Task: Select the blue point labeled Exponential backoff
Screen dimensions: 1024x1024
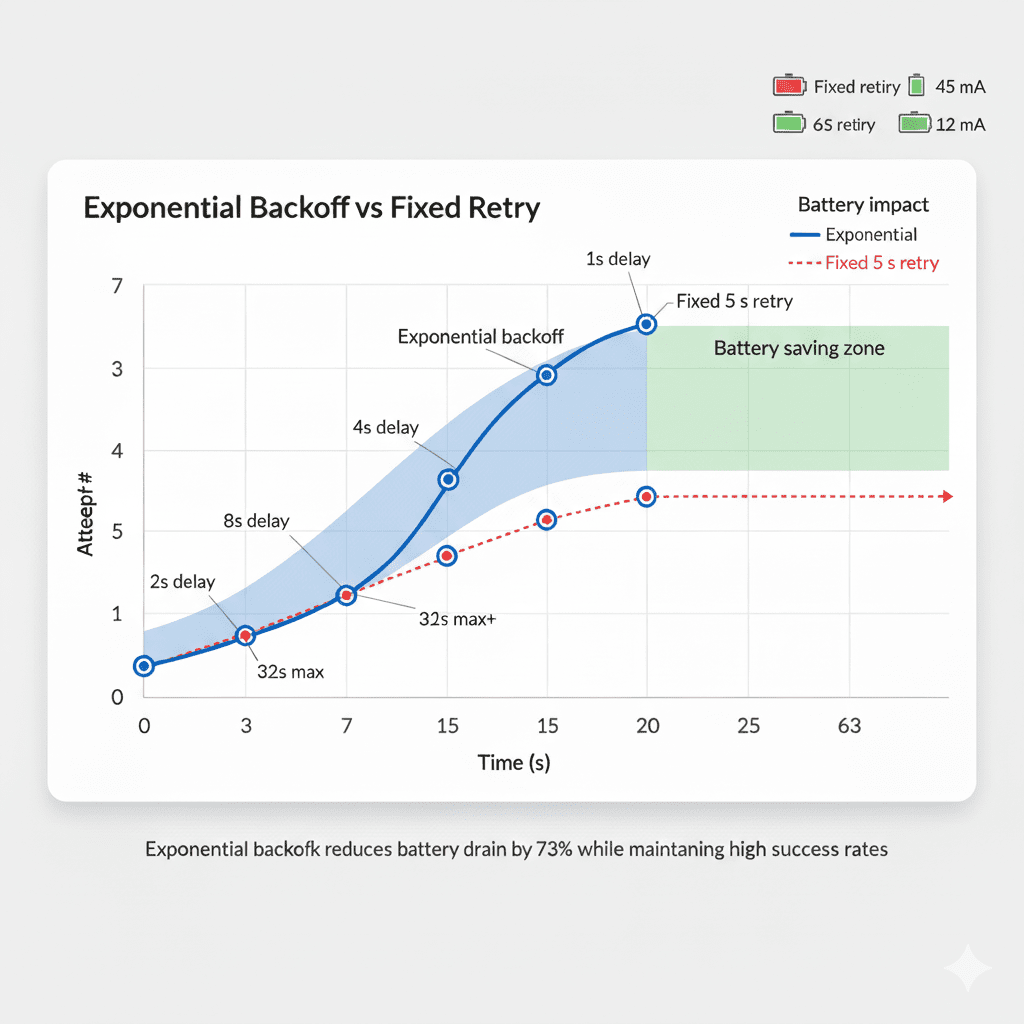Action: 547,376
